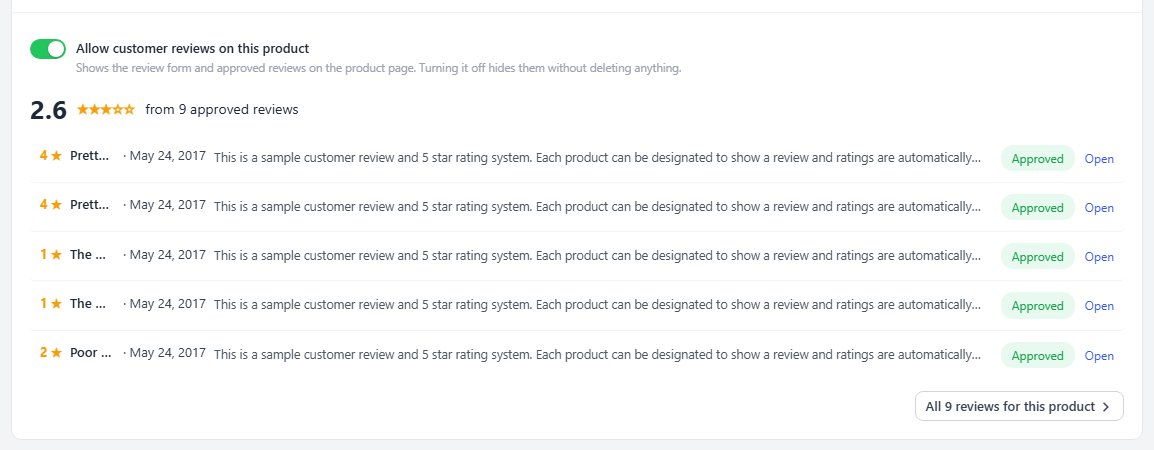This screenshot has width=1154, height=450.
Task: Open the second 4-star 'Prett...' review
Action: pyautogui.click(x=1099, y=208)
